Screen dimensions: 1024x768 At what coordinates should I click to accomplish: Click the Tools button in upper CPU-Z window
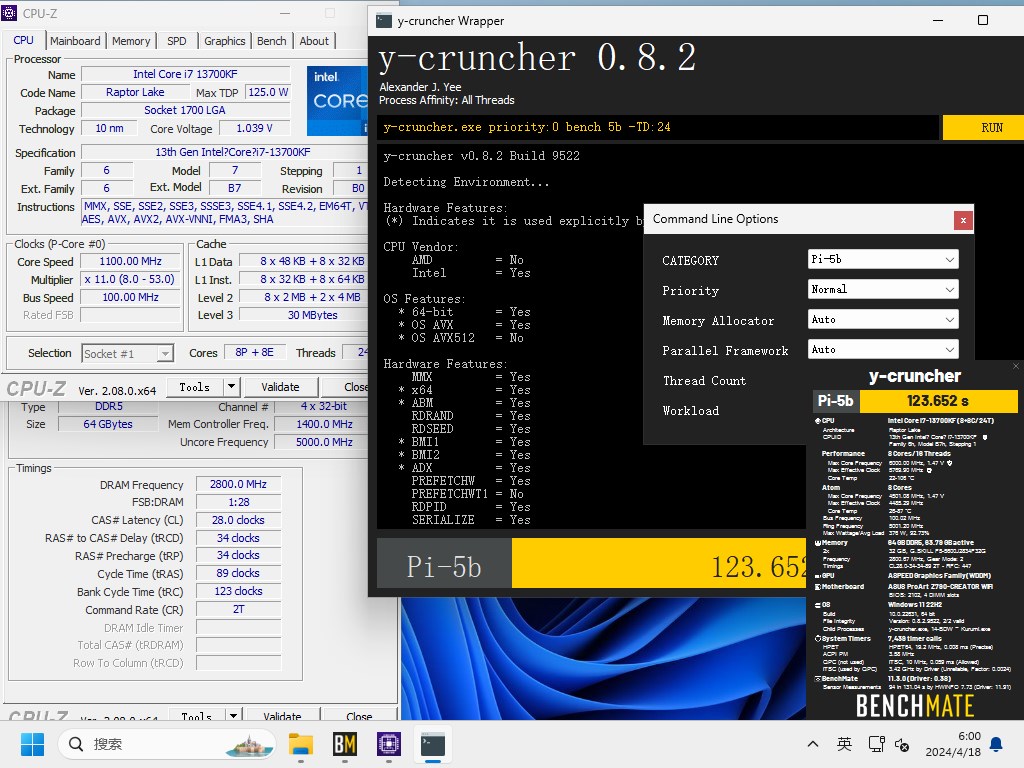pyautogui.click(x=195, y=387)
